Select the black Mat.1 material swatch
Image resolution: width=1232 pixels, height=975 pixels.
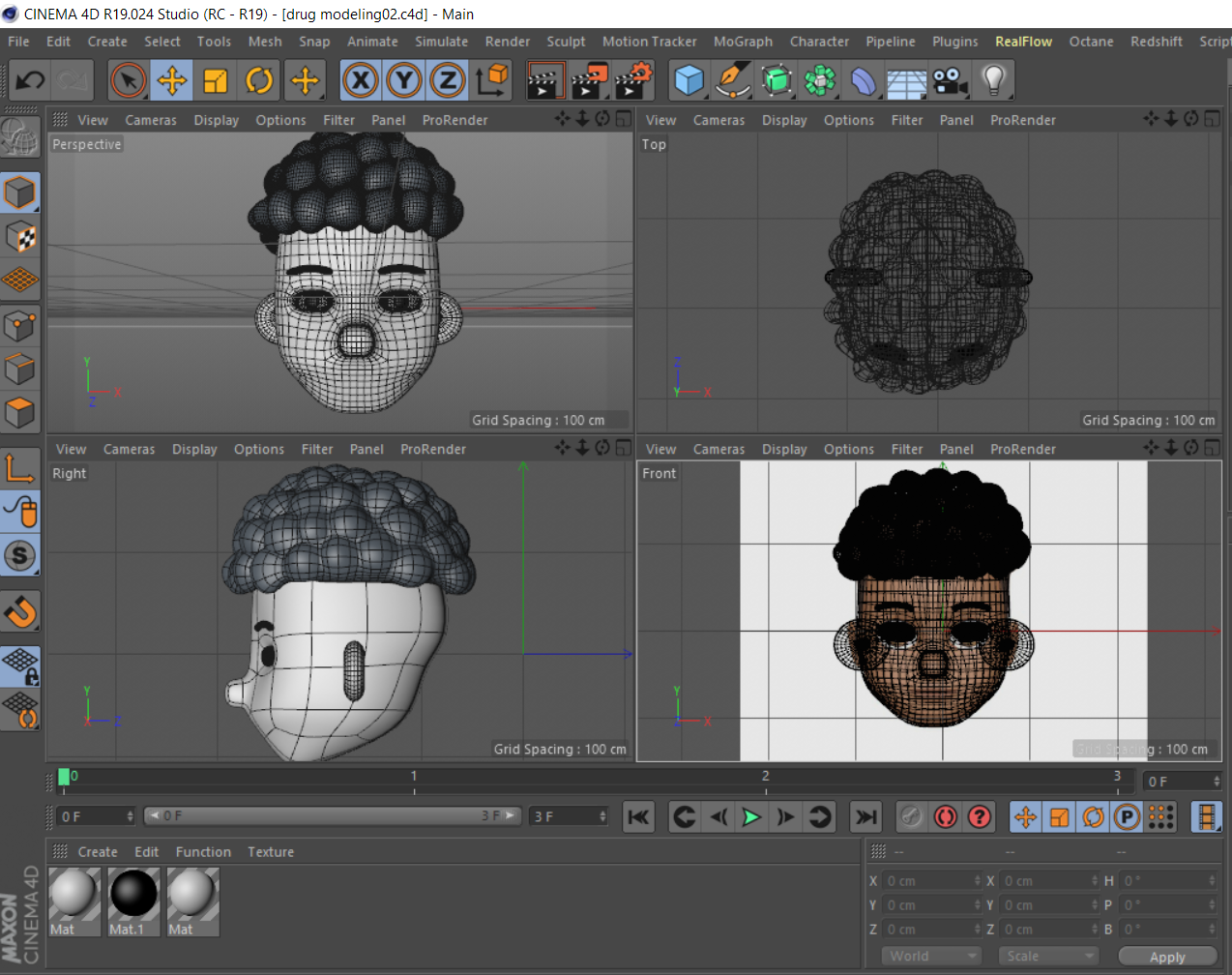pyautogui.click(x=133, y=895)
